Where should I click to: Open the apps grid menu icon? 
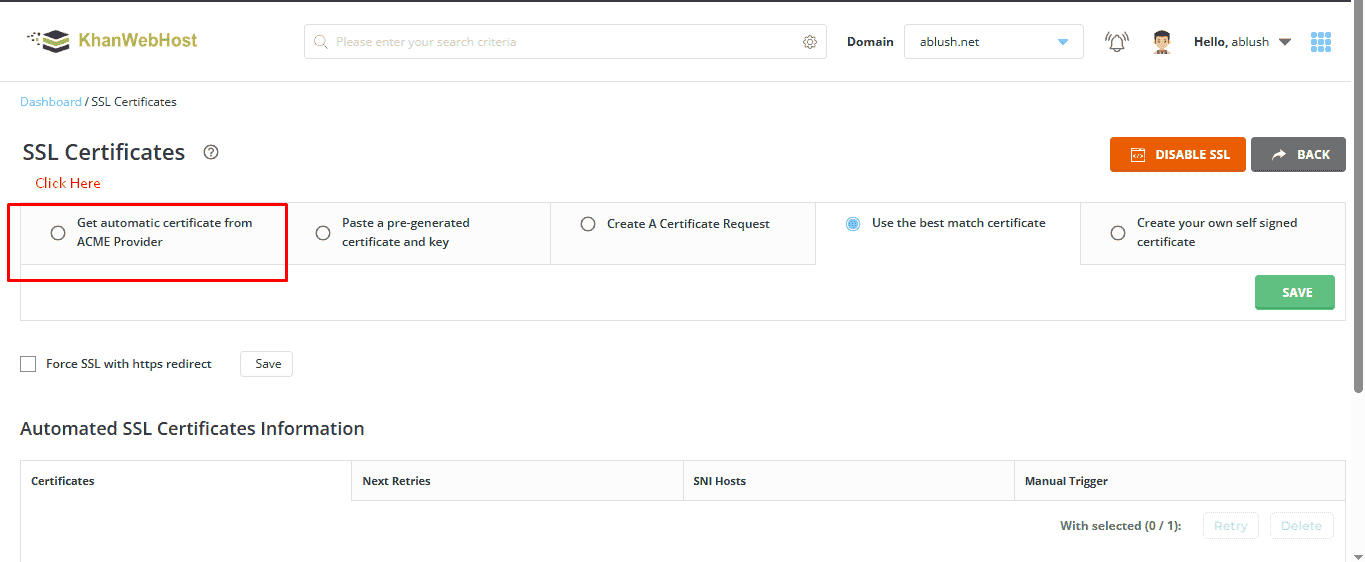click(1321, 42)
